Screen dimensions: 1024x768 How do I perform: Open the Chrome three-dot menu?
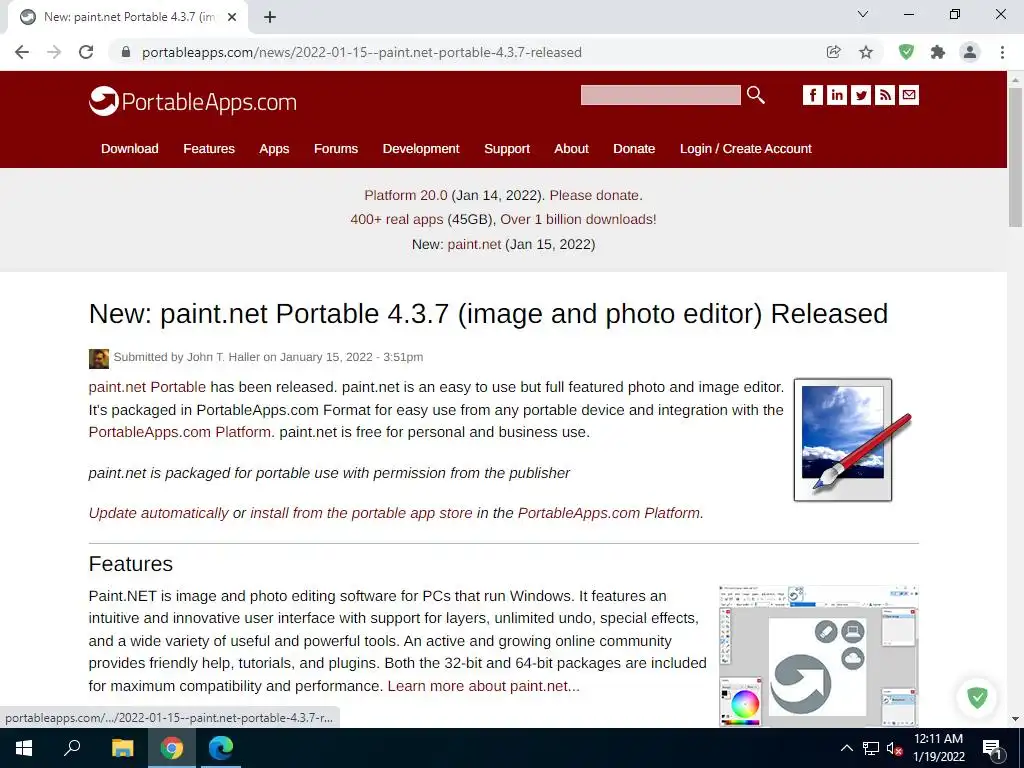1002,52
